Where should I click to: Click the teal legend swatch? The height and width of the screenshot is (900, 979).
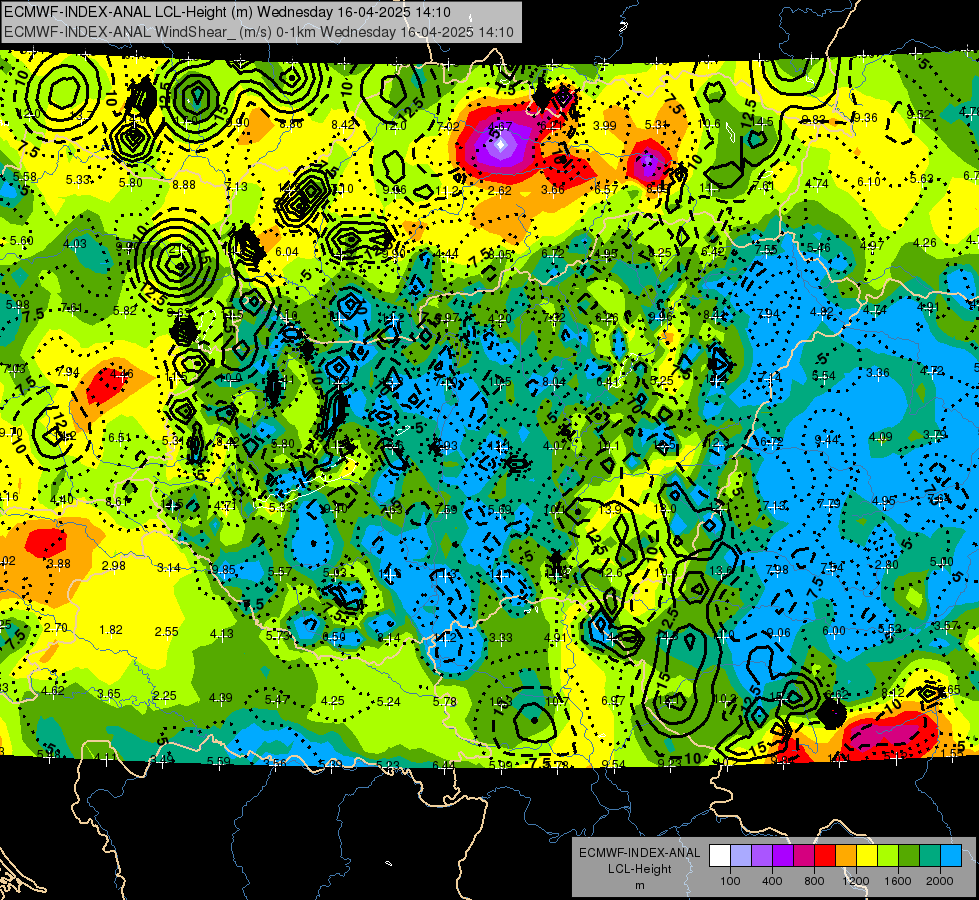pyautogui.click(x=930, y=856)
